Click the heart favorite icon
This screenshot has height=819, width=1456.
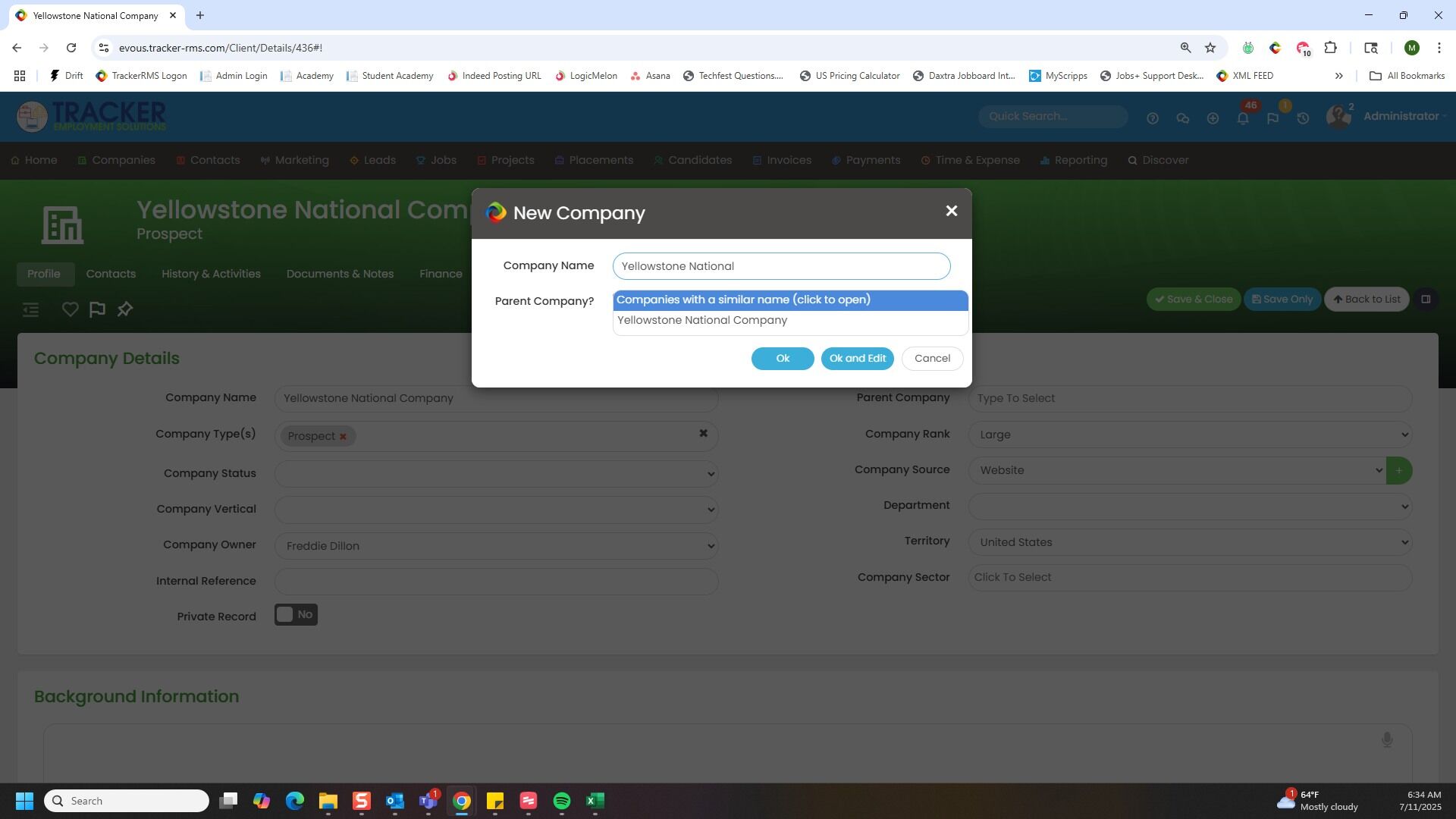pyautogui.click(x=70, y=309)
